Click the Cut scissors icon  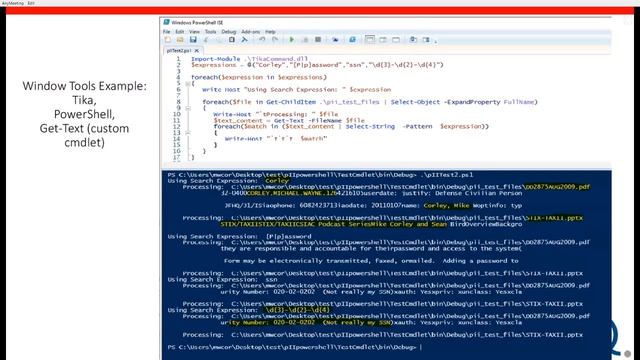206,40
